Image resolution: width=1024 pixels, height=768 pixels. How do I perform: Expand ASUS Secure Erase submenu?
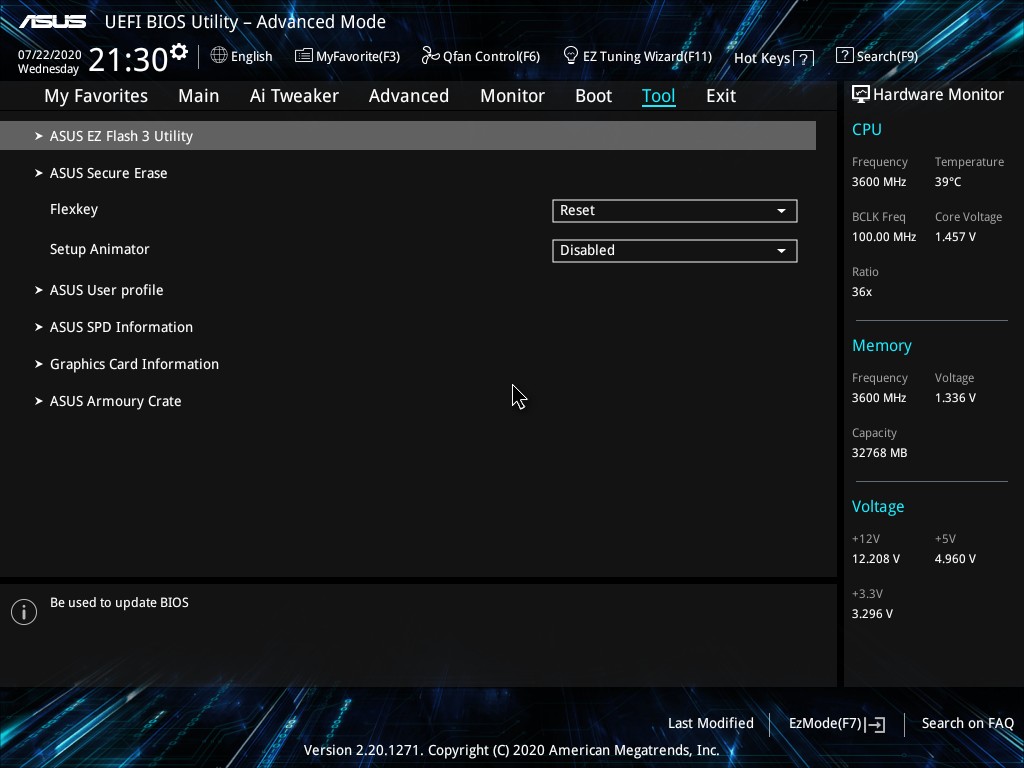[108, 173]
